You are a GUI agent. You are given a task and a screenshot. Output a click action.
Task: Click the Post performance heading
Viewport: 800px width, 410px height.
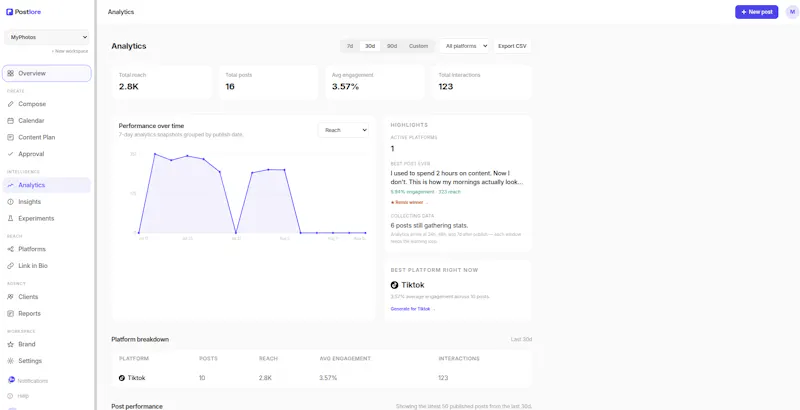pyautogui.click(x=137, y=406)
